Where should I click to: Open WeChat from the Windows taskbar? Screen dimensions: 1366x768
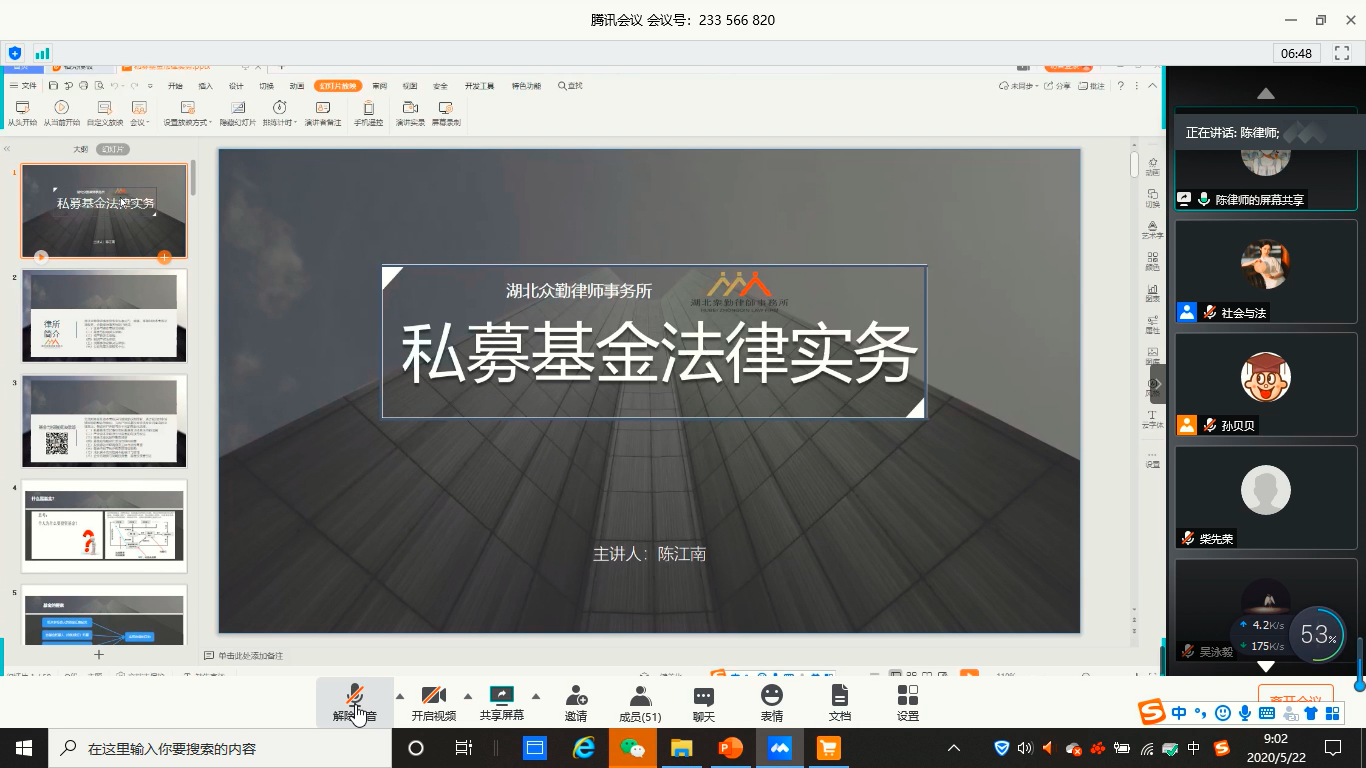coord(631,748)
